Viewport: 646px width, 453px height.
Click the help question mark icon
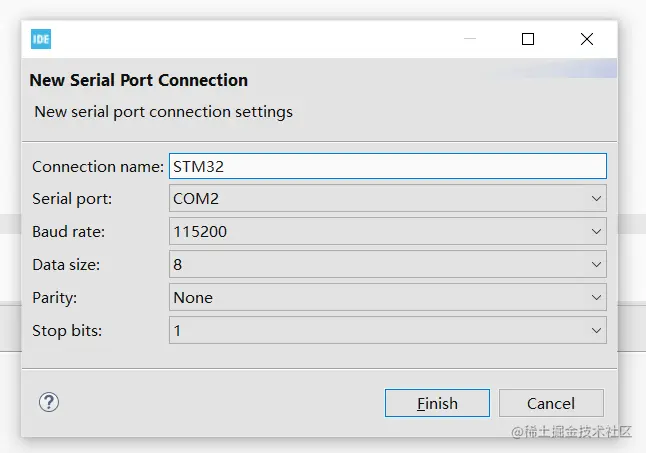click(x=49, y=402)
